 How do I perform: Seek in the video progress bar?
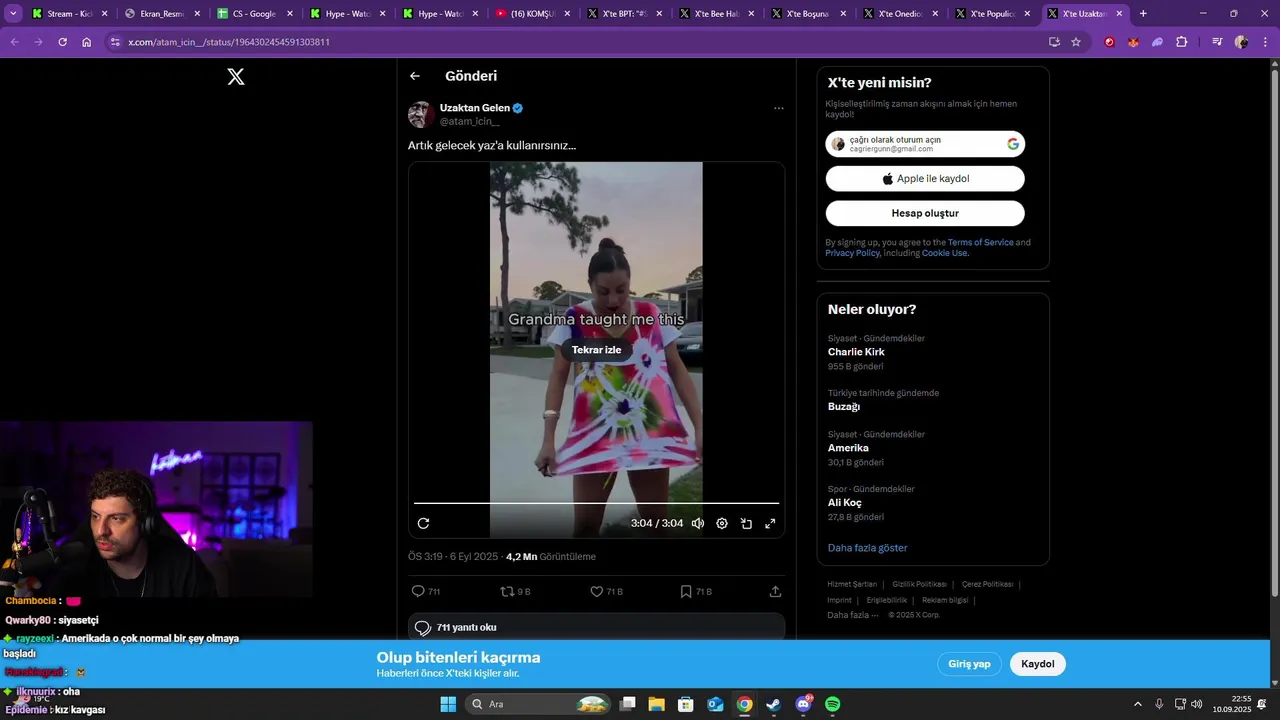point(596,503)
